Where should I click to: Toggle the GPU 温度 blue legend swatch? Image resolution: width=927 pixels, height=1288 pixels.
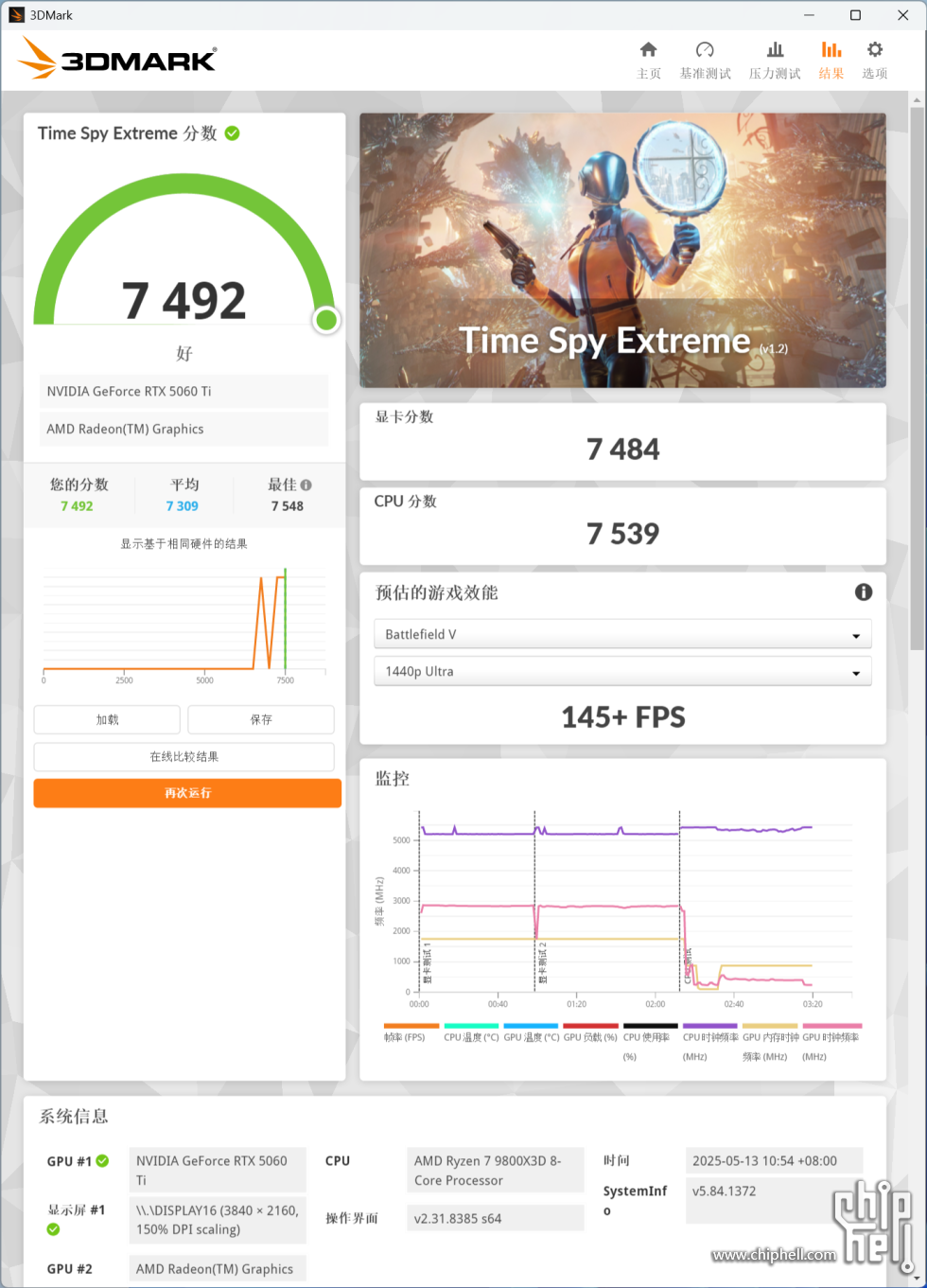(531, 1026)
